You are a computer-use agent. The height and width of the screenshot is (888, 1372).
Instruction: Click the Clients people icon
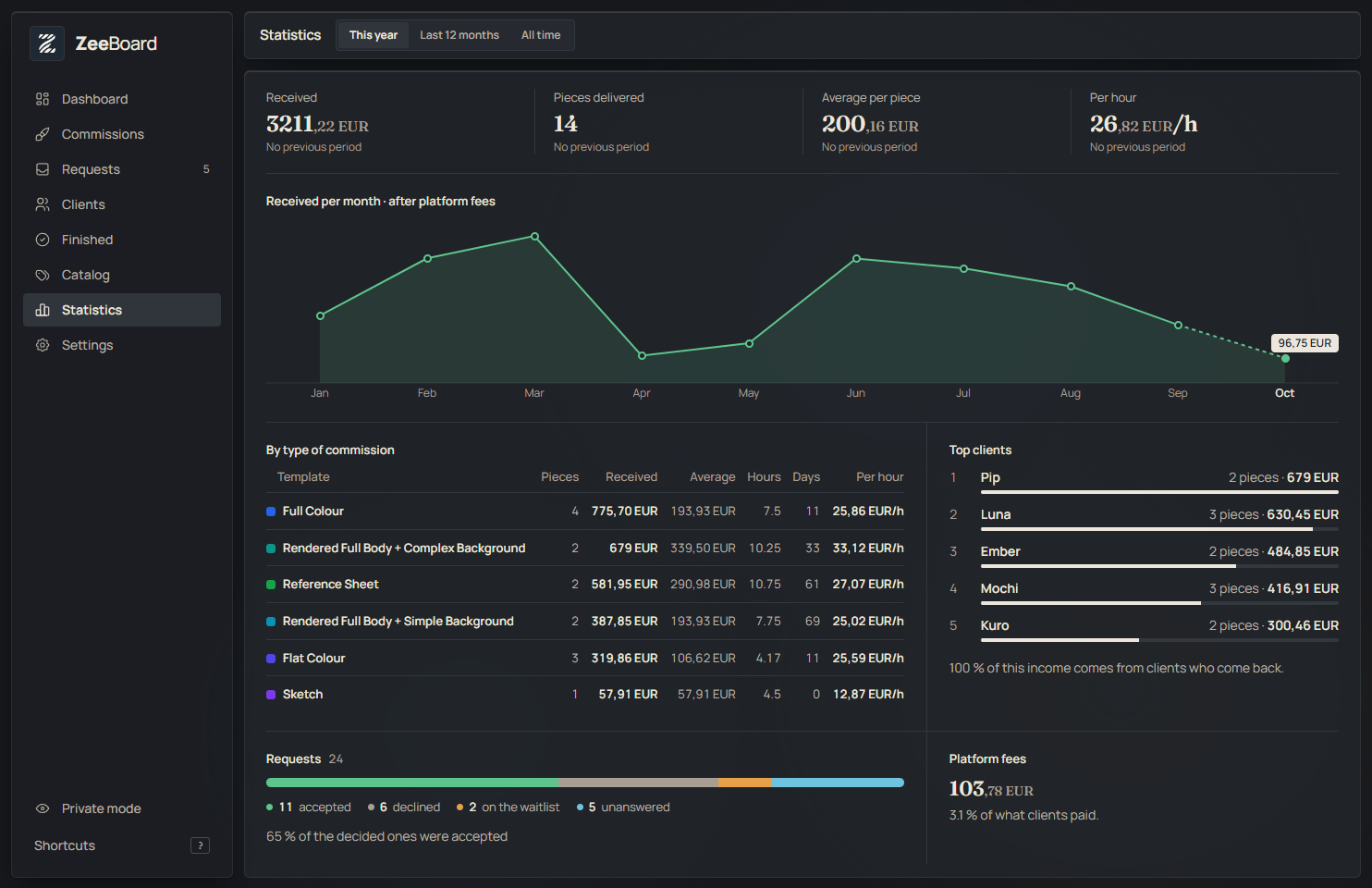[43, 204]
